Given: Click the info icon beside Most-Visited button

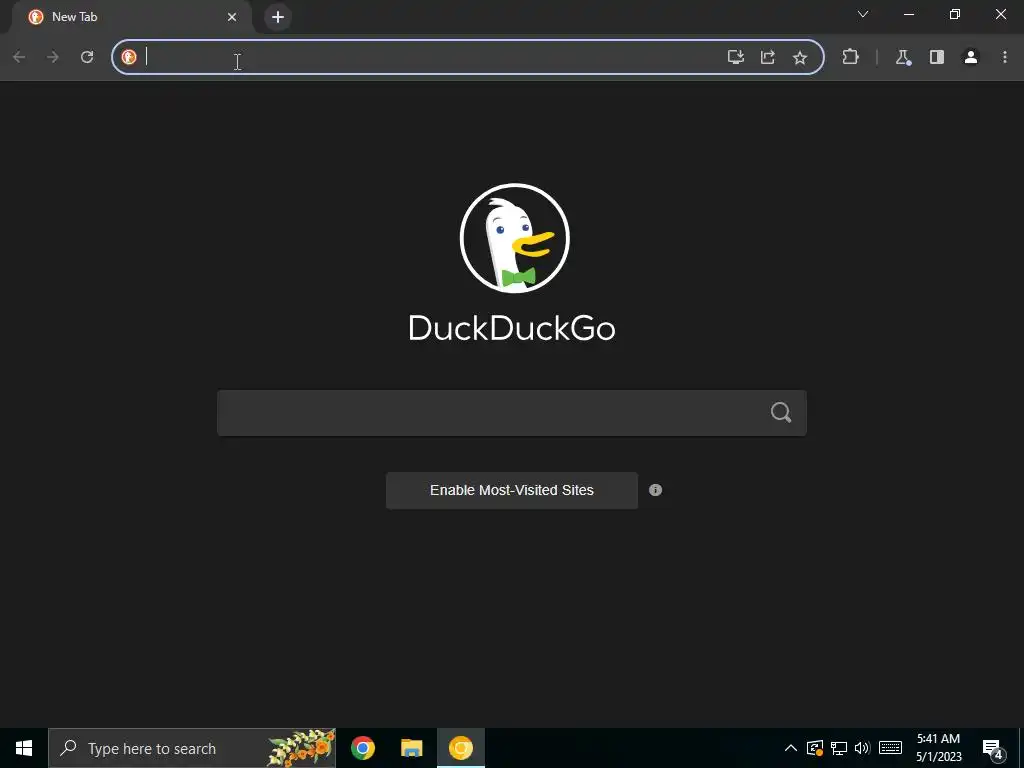Looking at the screenshot, I should point(656,490).
